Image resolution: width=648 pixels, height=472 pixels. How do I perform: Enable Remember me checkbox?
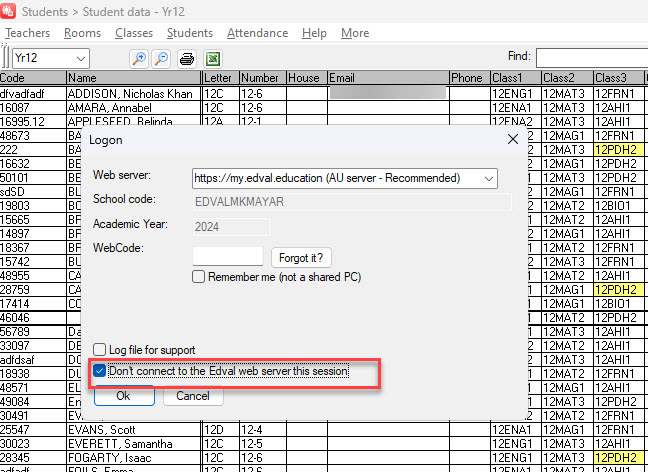[x=198, y=277]
